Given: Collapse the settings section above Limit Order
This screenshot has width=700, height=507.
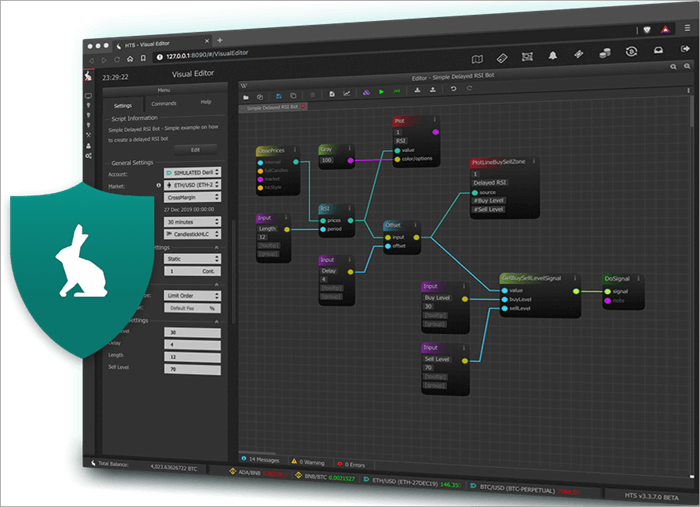Looking at the screenshot, I should [217, 284].
